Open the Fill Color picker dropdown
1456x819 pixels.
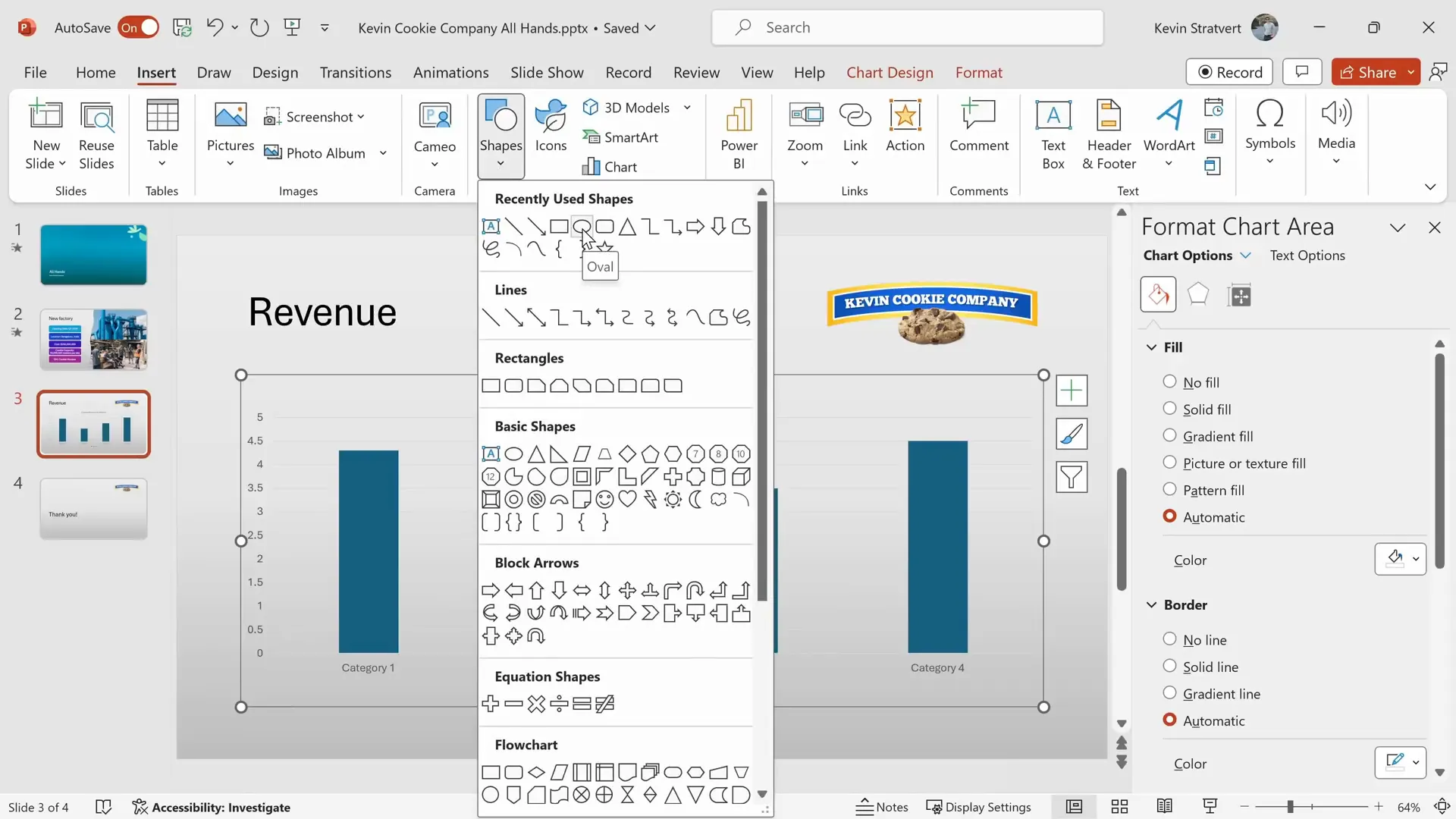click(x=1401, y=559)
